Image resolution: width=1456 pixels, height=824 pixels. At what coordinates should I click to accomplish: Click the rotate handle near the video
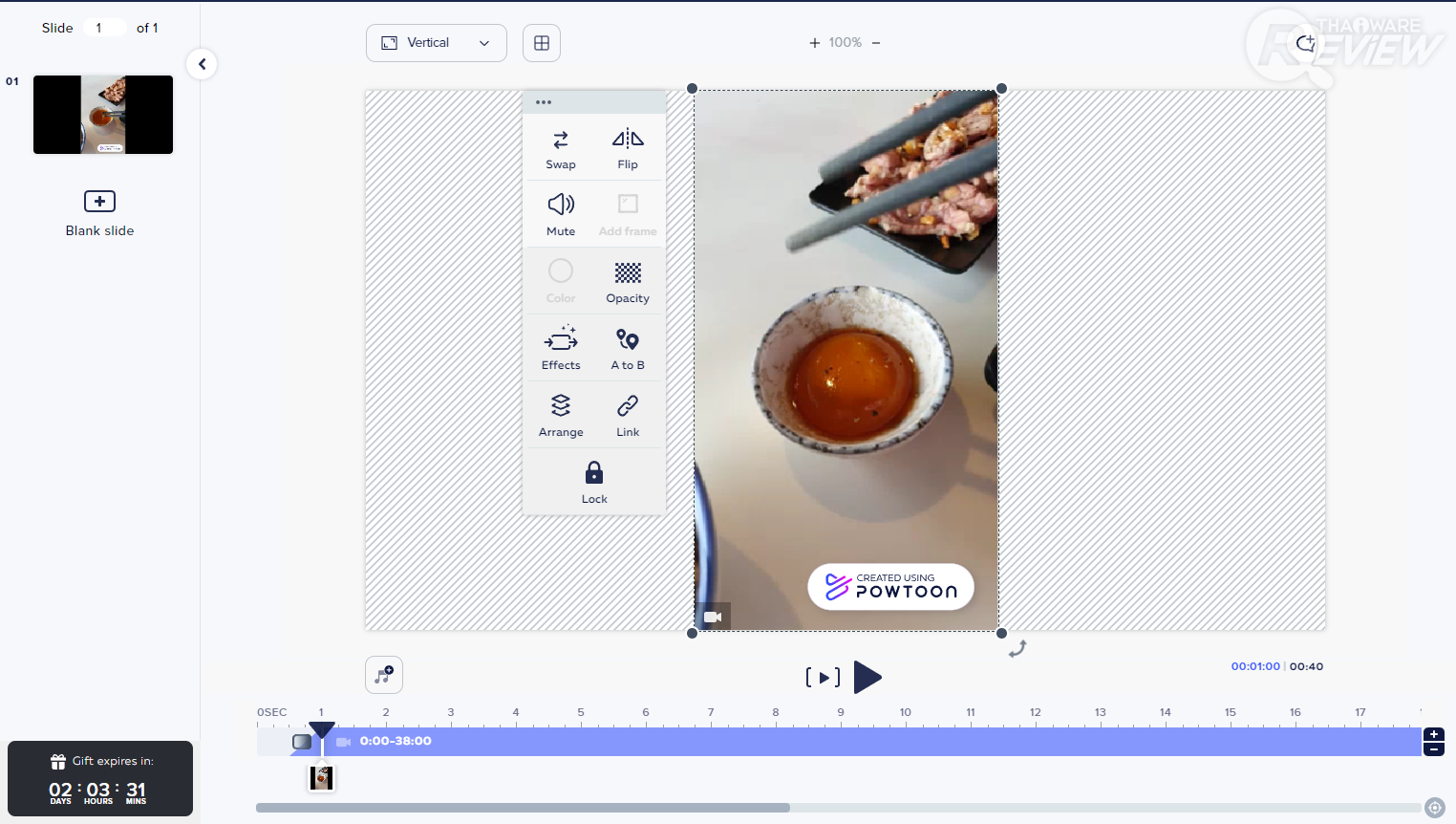click(1017, 648)
